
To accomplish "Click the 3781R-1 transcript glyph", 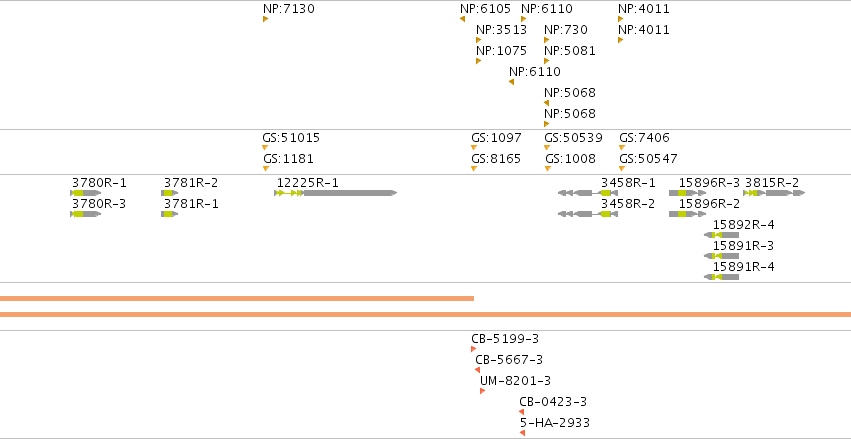I will (x=169, y=214).
